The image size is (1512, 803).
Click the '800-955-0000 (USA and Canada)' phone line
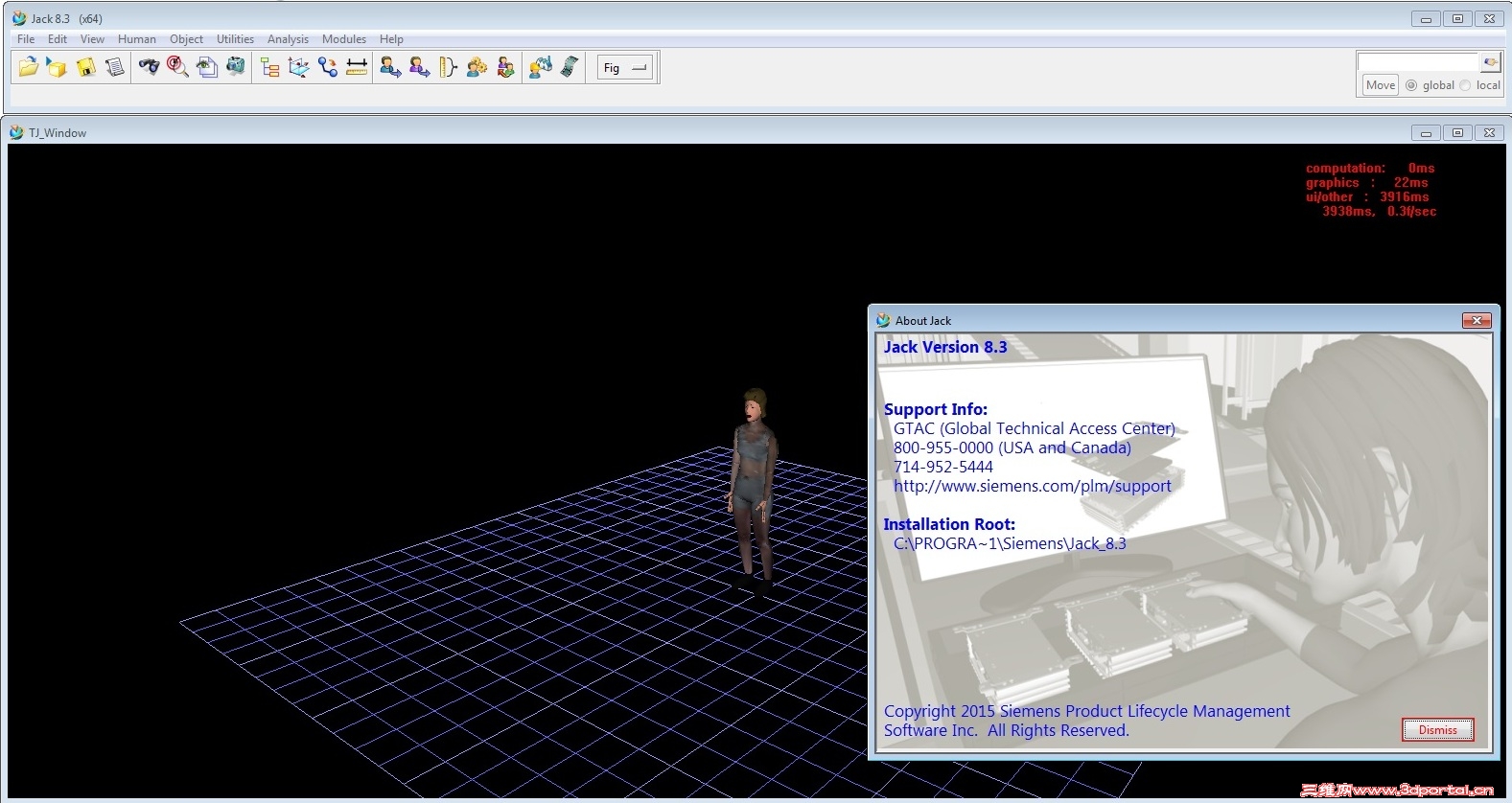(1012, 447)
